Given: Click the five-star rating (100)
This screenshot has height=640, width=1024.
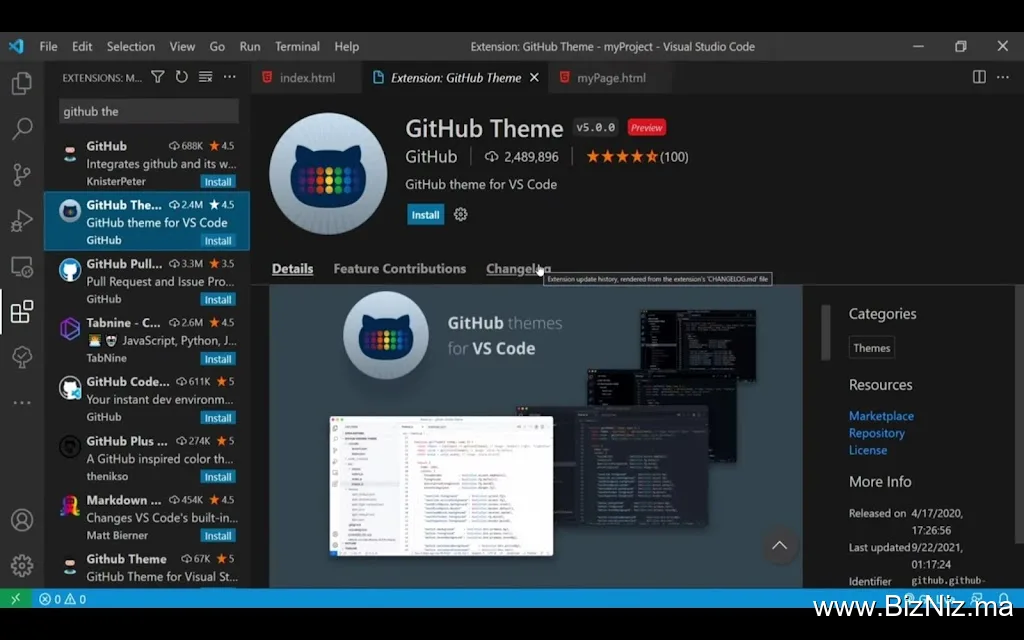Looking at the screenshot, I should [x=637, y=157].
